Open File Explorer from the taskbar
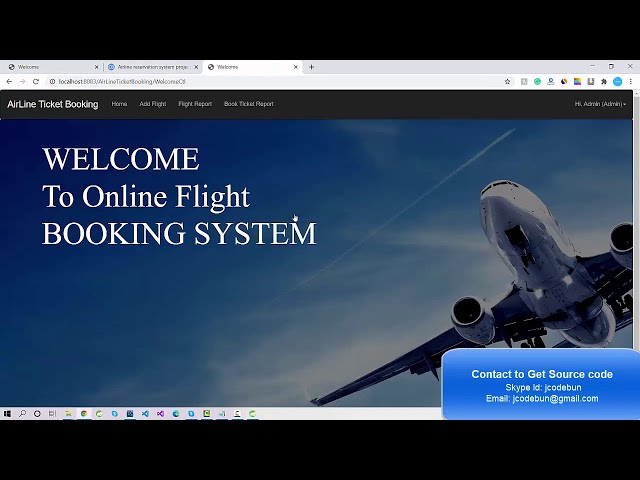 tap(68, 413)
